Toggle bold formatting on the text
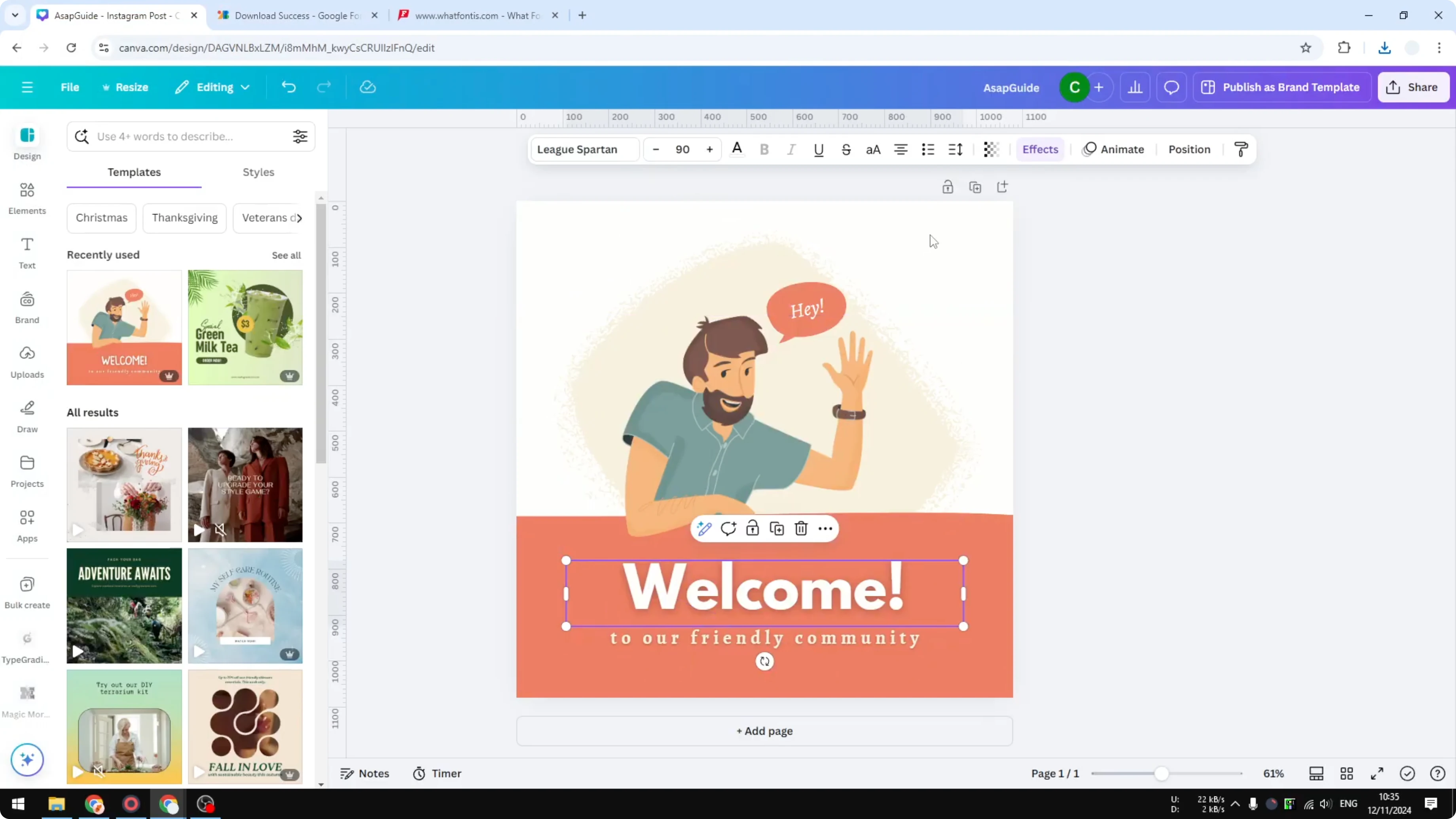The width and height of the screenshot is (1456, 819). click(x=764, y=149)
